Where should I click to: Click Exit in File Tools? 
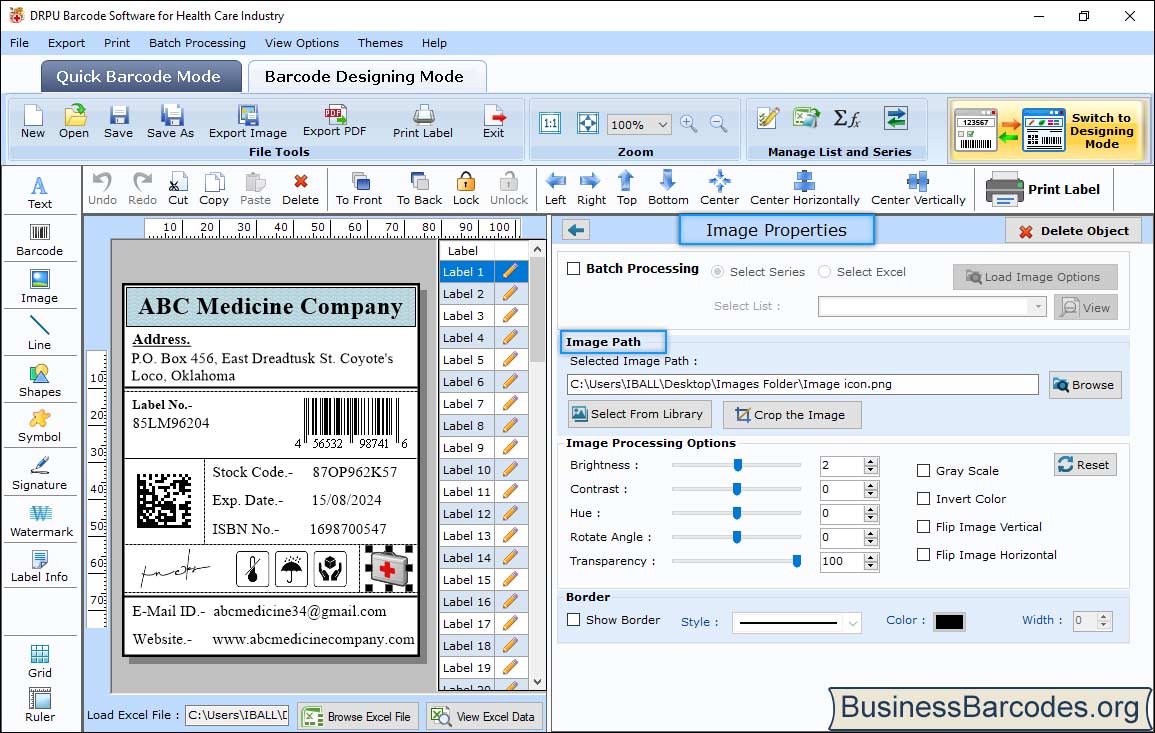(494, 122)
